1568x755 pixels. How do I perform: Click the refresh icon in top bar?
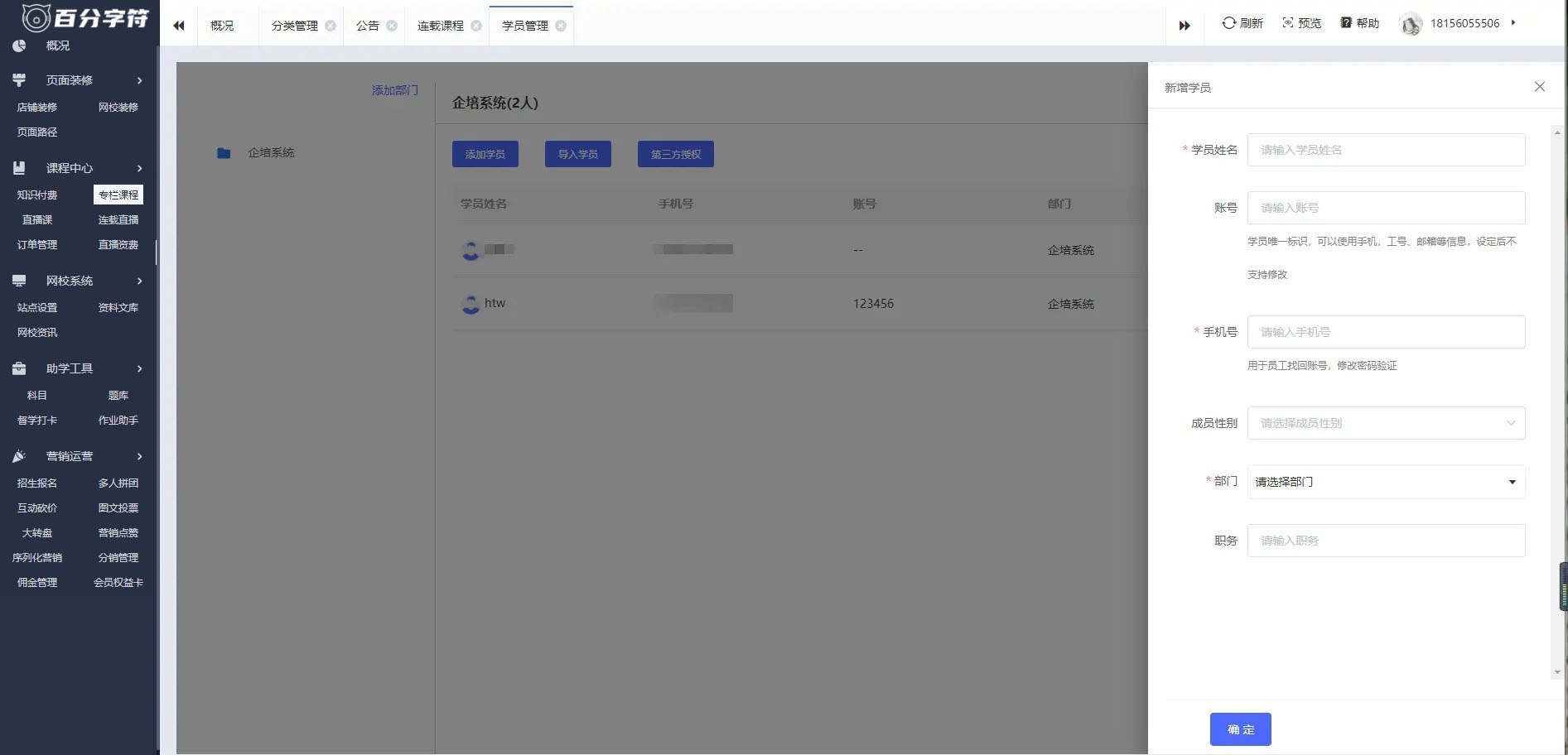[1228, 23]
